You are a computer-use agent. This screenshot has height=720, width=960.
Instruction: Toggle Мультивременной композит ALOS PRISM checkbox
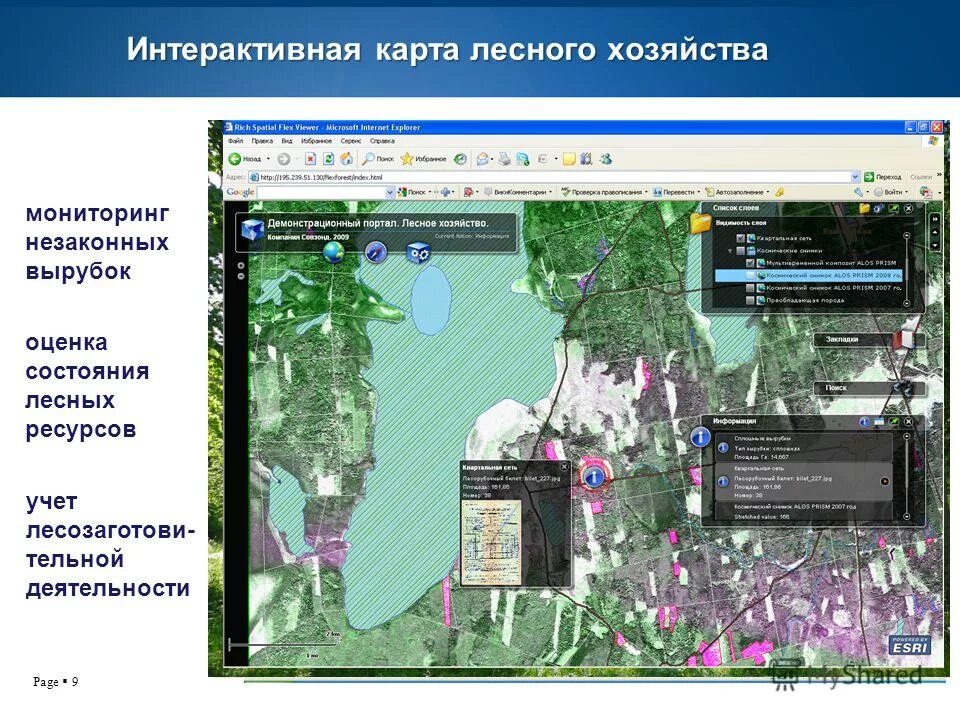751,263
